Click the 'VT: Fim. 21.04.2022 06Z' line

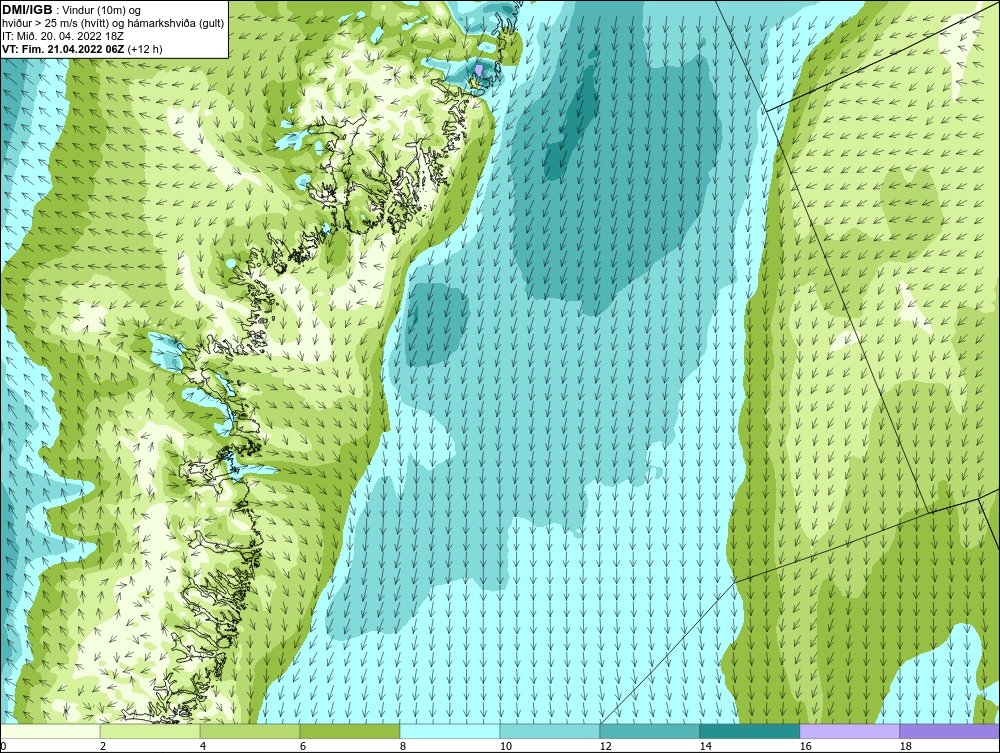coord(64,49)
